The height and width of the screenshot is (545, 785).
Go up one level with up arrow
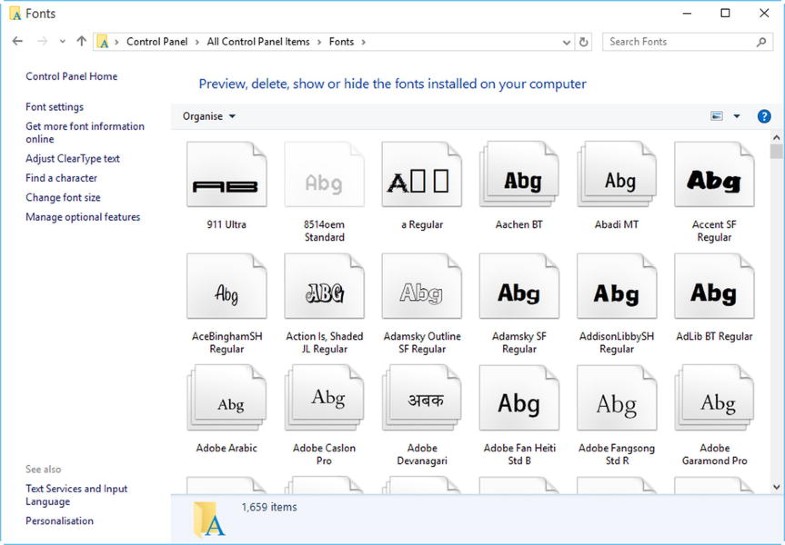coord(82,42)
